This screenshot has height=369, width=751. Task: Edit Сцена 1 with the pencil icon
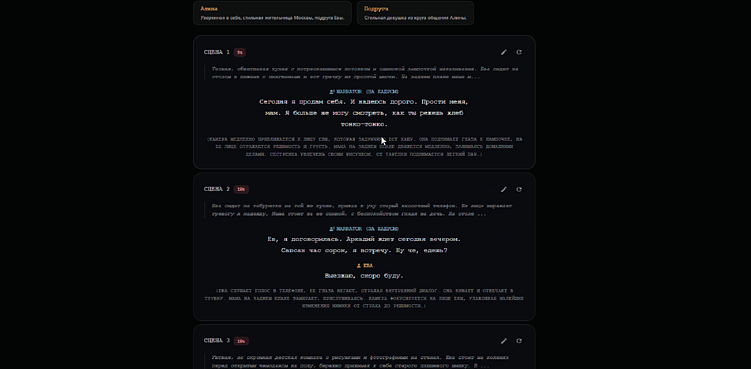(x=503, y=52)
